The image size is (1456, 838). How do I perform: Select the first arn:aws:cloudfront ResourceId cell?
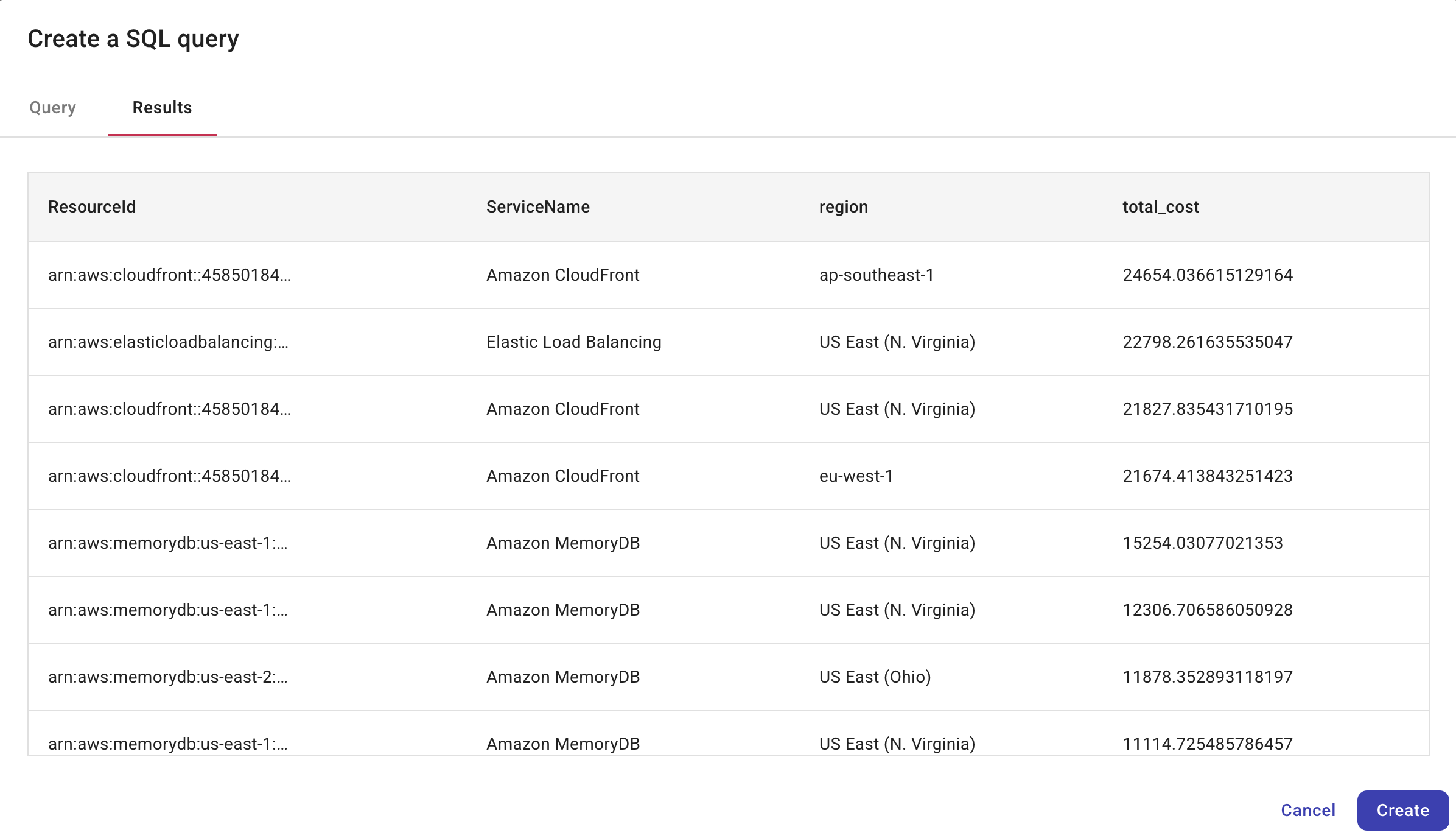click(x=170, y=275)
